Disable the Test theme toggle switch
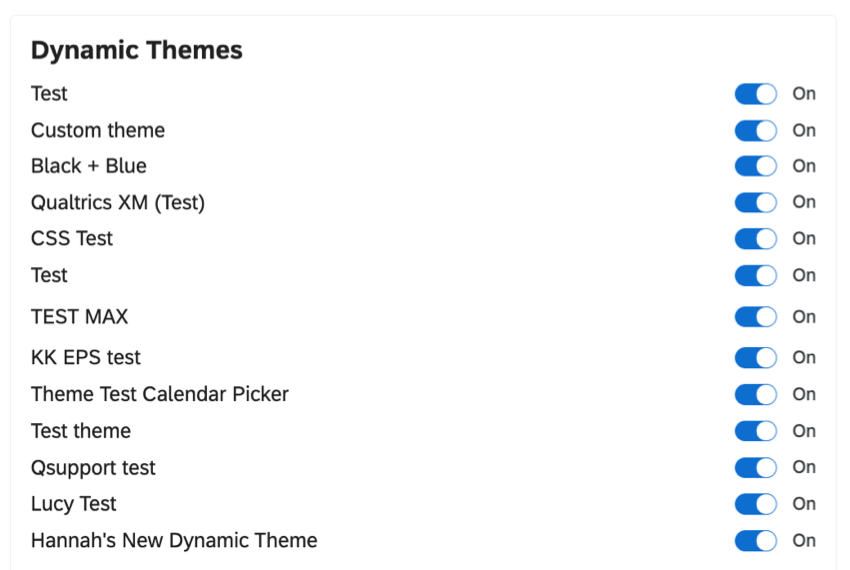This screenshot has width=850, height=570. click(756, 431)
